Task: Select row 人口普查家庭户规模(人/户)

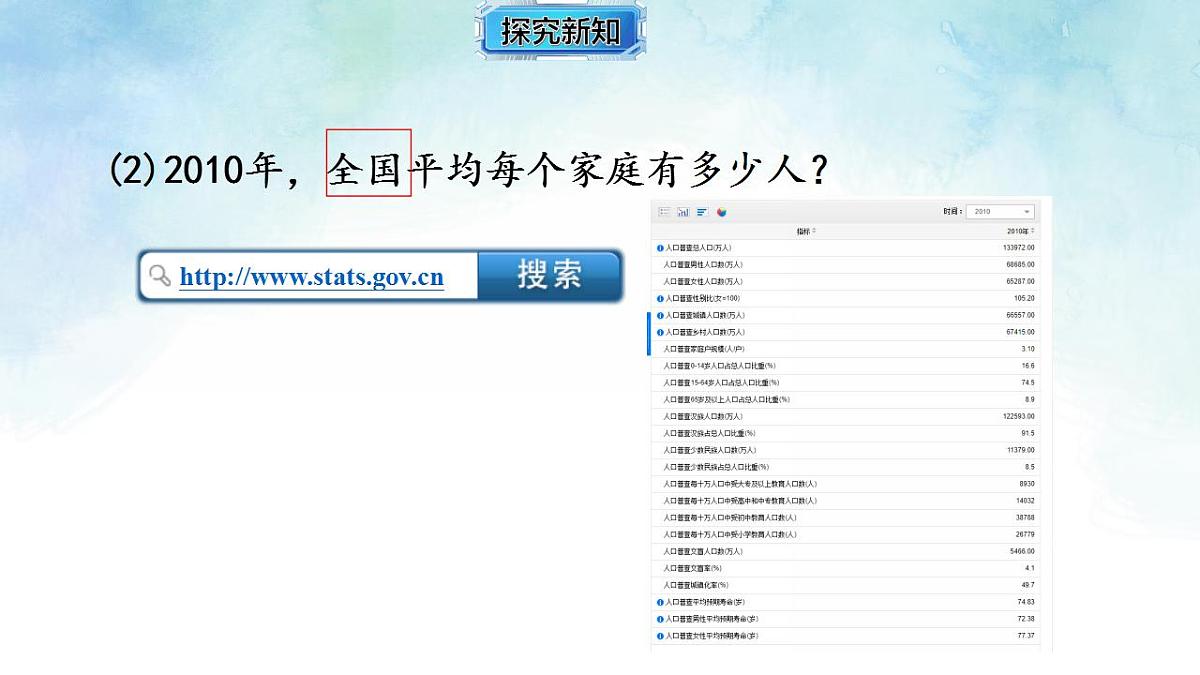Action: tap(846, 349)
